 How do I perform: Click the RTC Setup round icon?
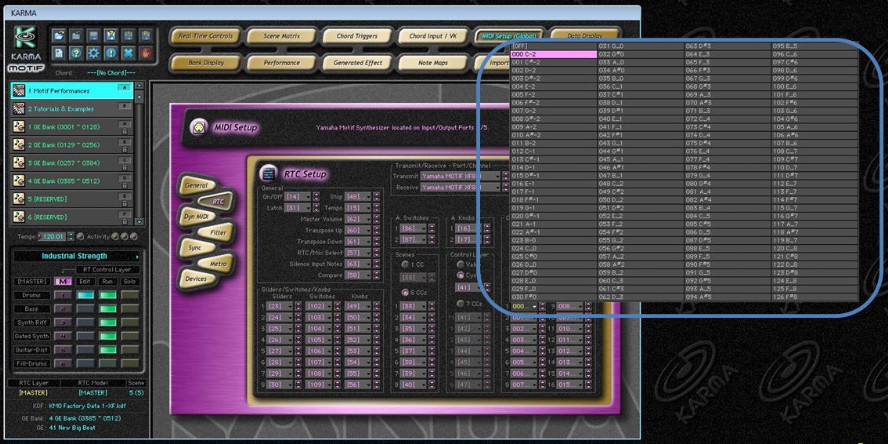pyautogui.click(x=268, y=173)
